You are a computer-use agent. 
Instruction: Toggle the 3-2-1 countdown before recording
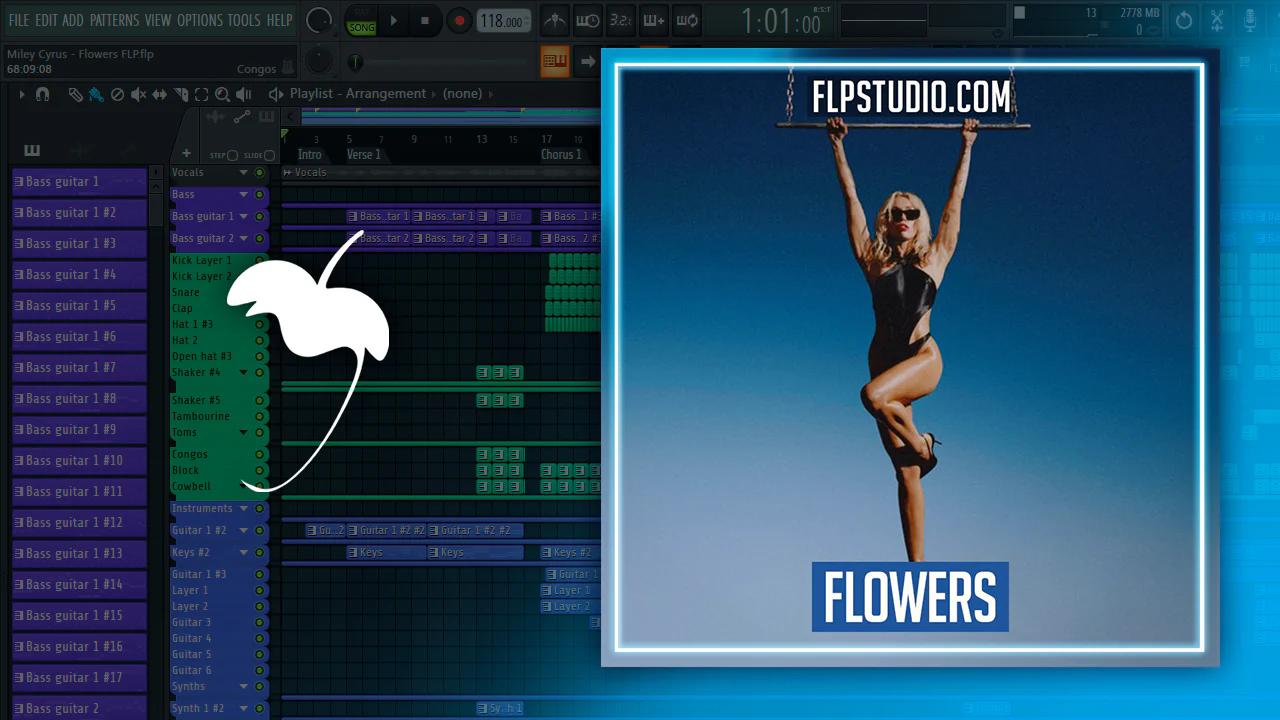tap(621, 20)
